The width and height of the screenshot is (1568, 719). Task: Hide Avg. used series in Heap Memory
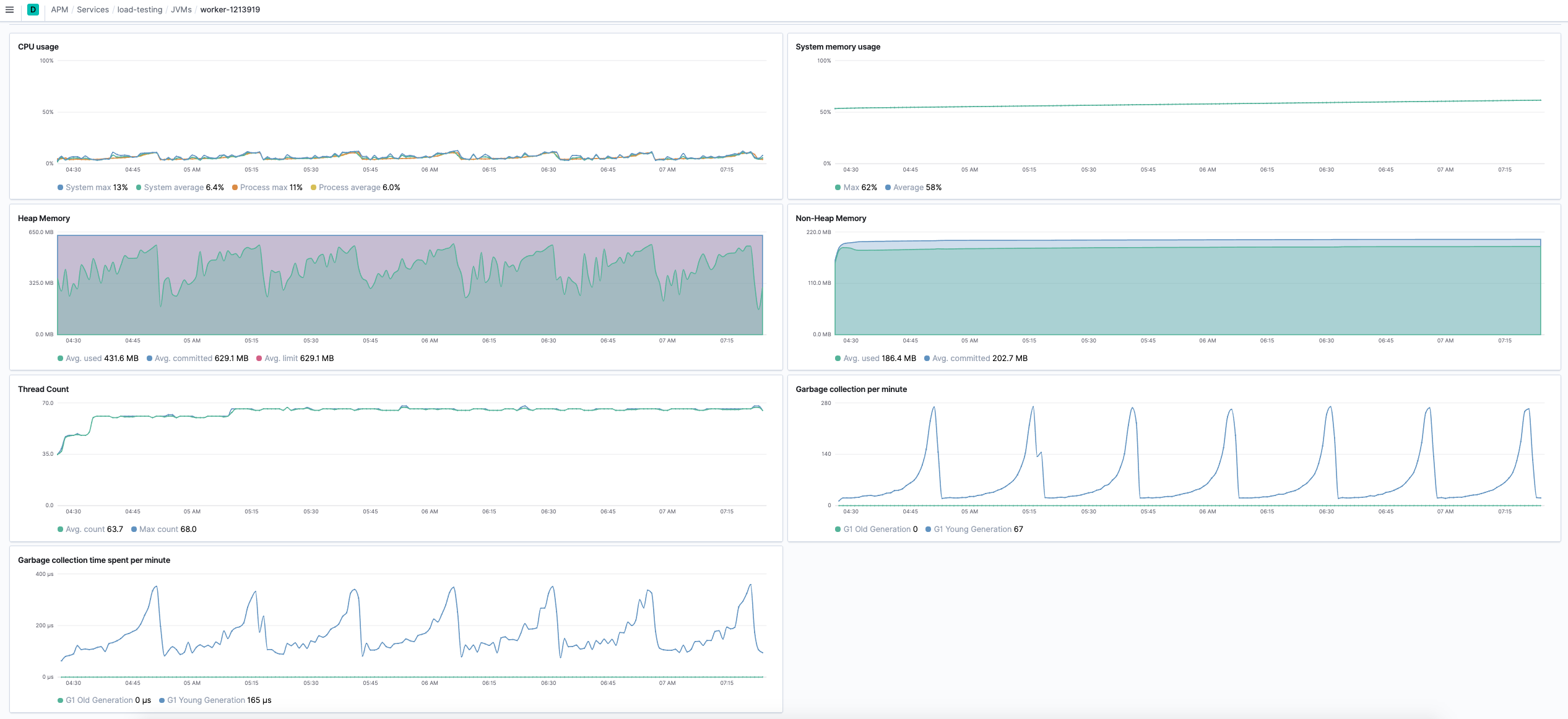pos(84,359)
